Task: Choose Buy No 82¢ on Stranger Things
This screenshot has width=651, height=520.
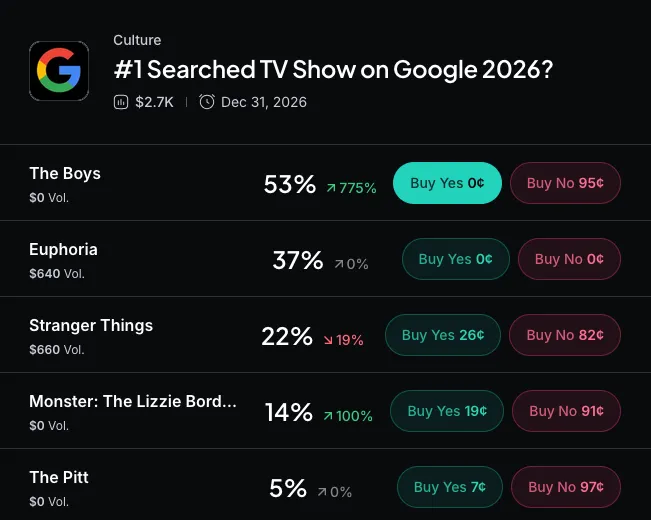Action: 565,335
